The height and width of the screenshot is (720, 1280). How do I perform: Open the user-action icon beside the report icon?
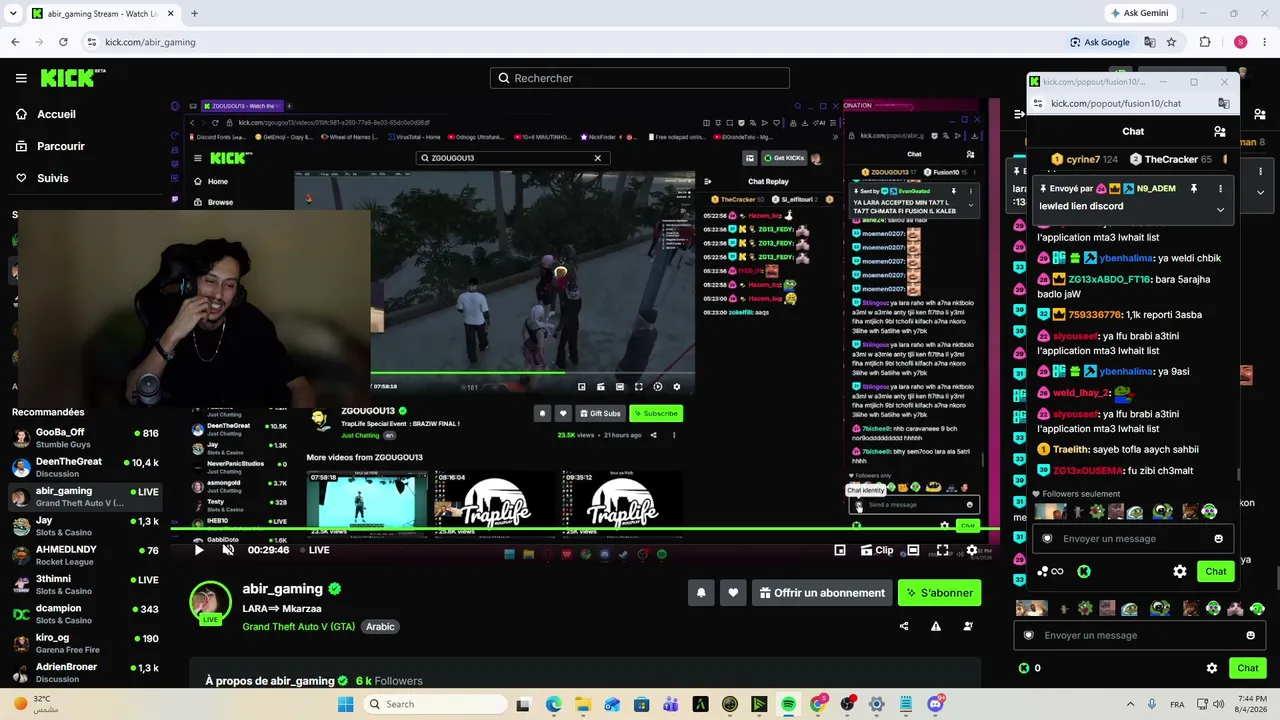click(968, 626)
